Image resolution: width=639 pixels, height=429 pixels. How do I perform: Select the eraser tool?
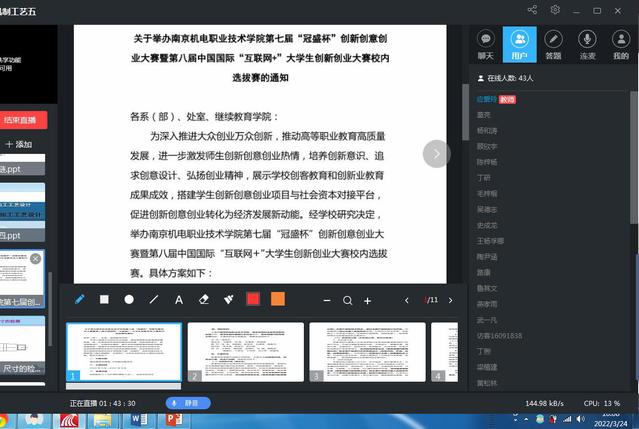pyautogui.click(x=204, y=300)
